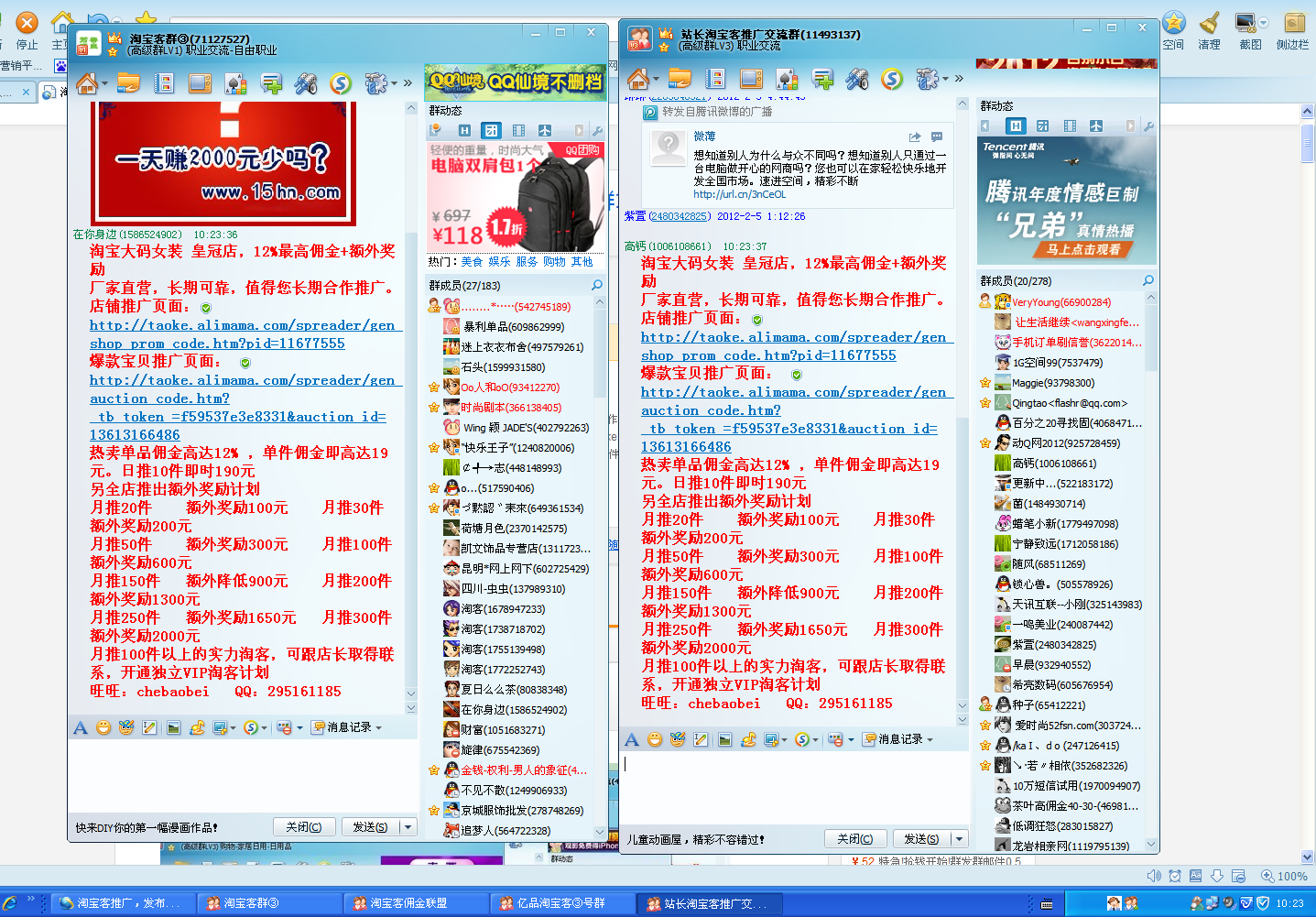The width and height of the screenshot is (1316, 917).
Task: Open group album icon in 淘宝客群③ window
Action: 164,83
